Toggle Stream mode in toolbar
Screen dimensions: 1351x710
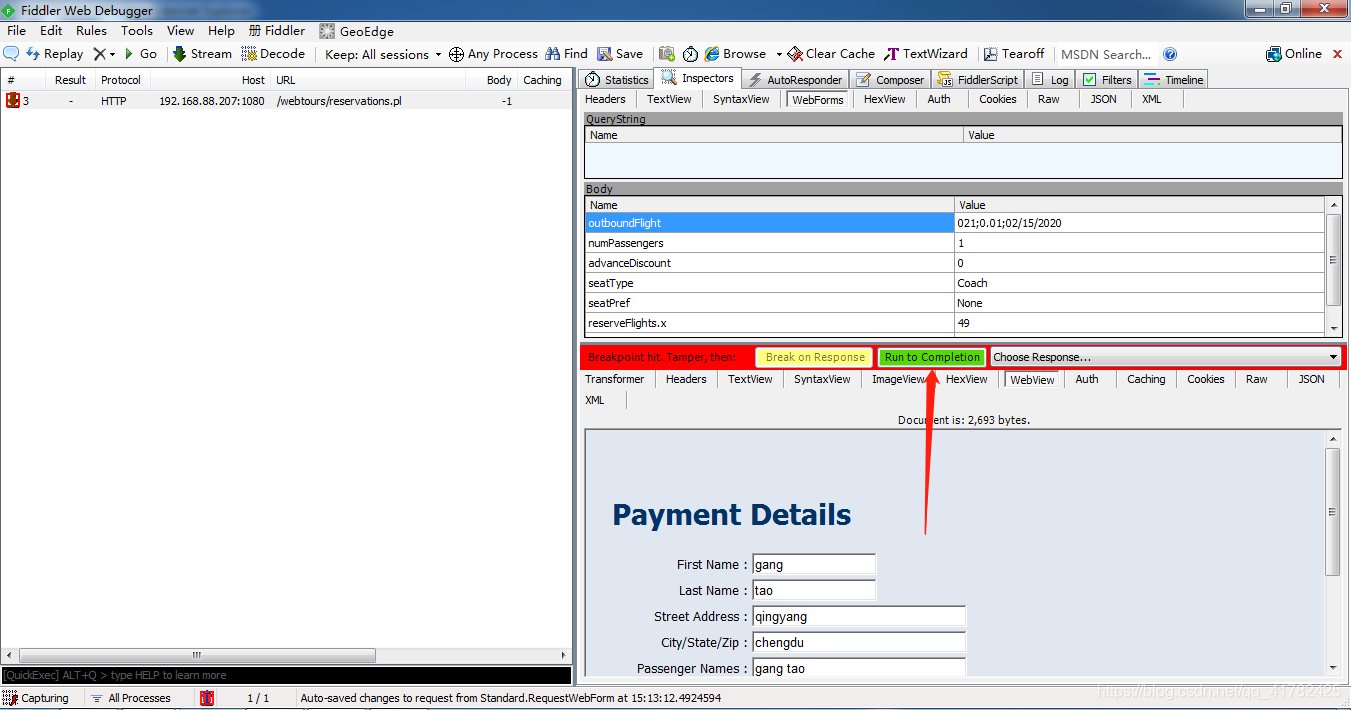[202, 54]
